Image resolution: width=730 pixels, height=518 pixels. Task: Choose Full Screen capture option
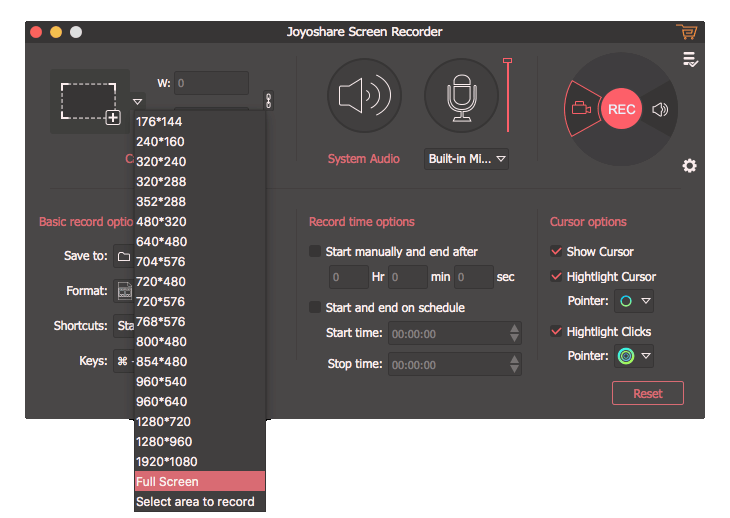(200, 482)
